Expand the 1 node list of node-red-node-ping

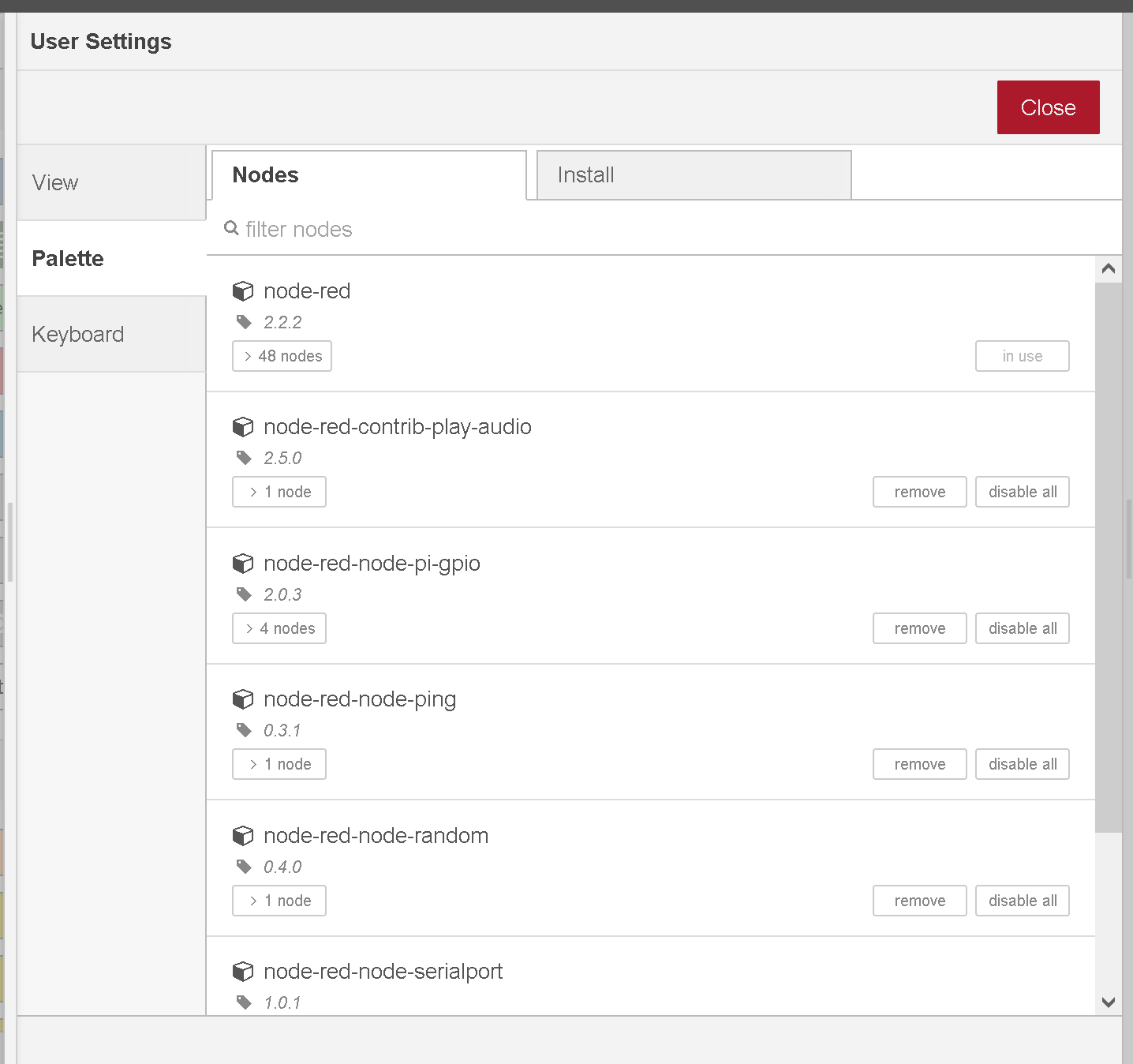pos(279,764)
